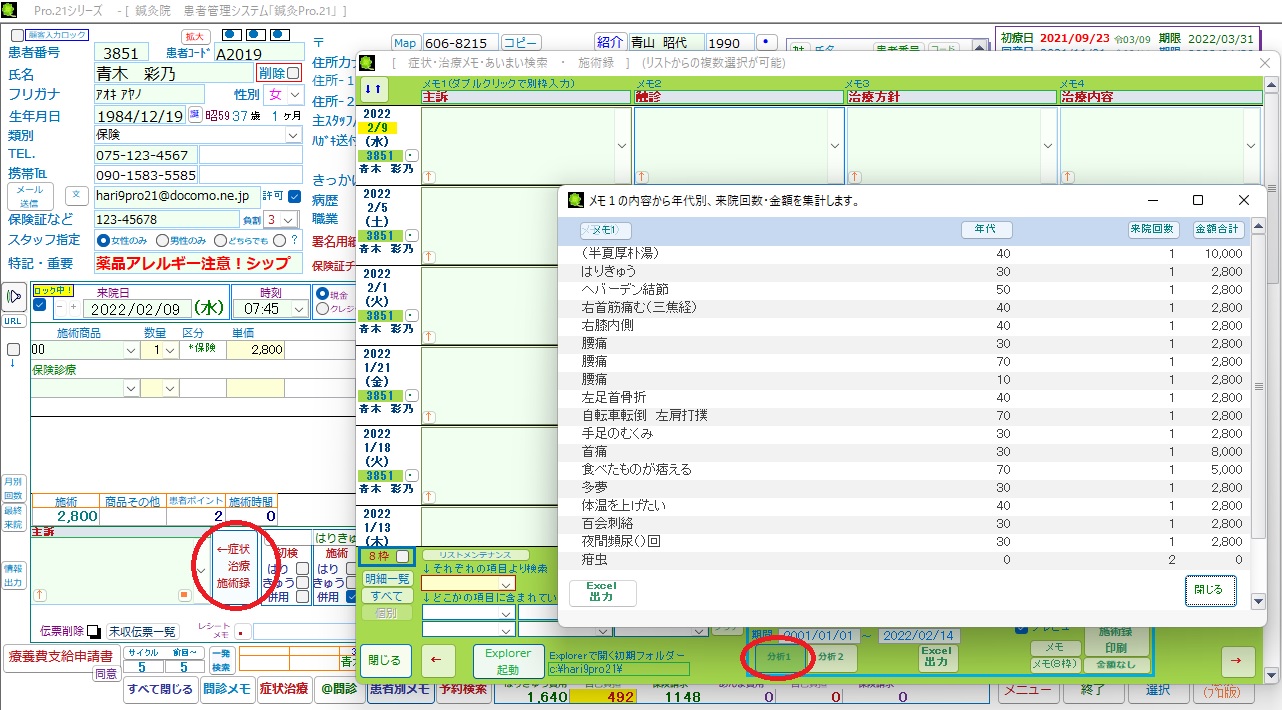Image resolution: width=1282 pixels, height=710 pixels.
Task: Click the sort arrows icon in memo window
Action: (x=373, y=88)
